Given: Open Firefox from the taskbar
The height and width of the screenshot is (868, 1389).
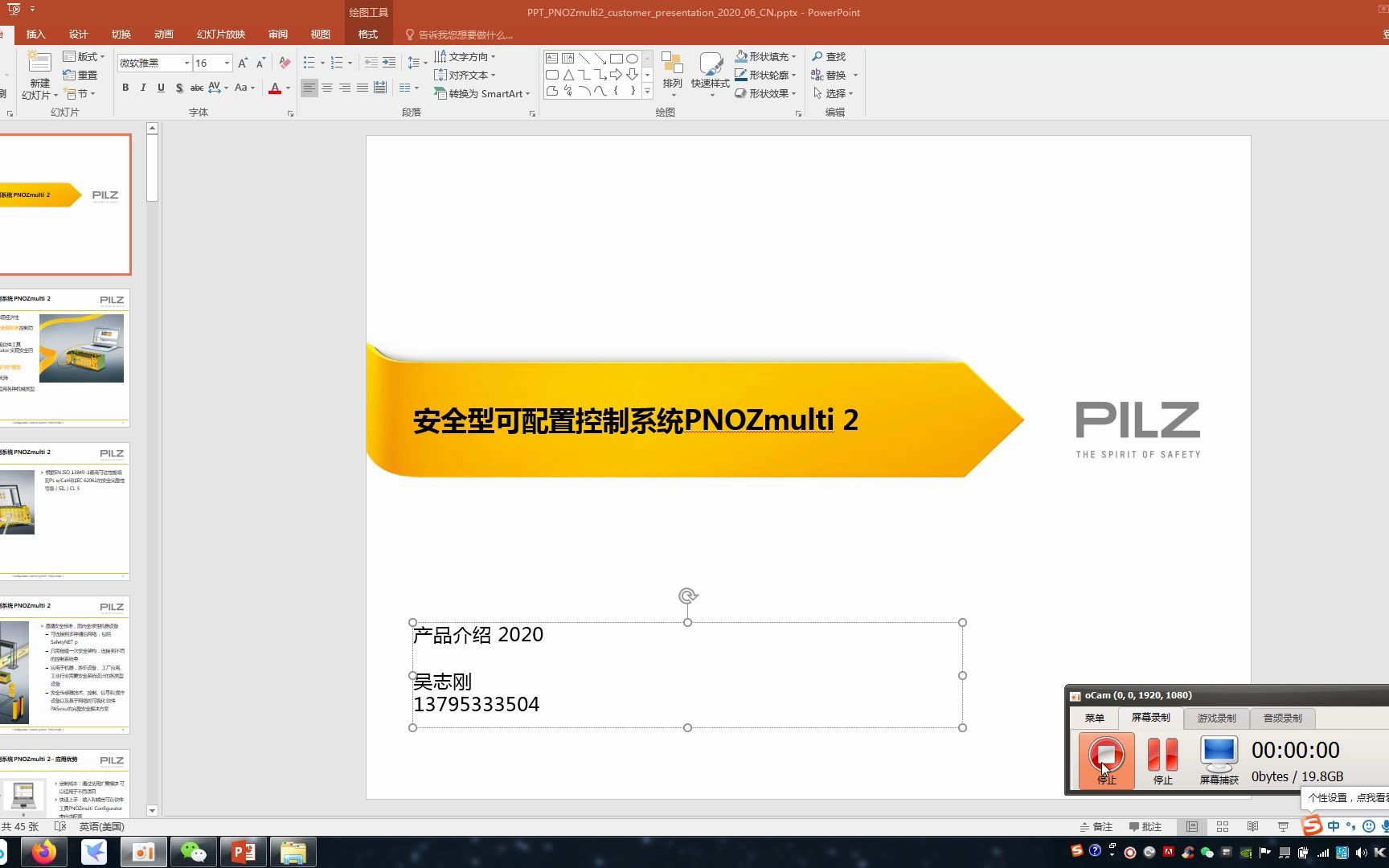Looking at the screenshot, I should [x=44, y=852].
